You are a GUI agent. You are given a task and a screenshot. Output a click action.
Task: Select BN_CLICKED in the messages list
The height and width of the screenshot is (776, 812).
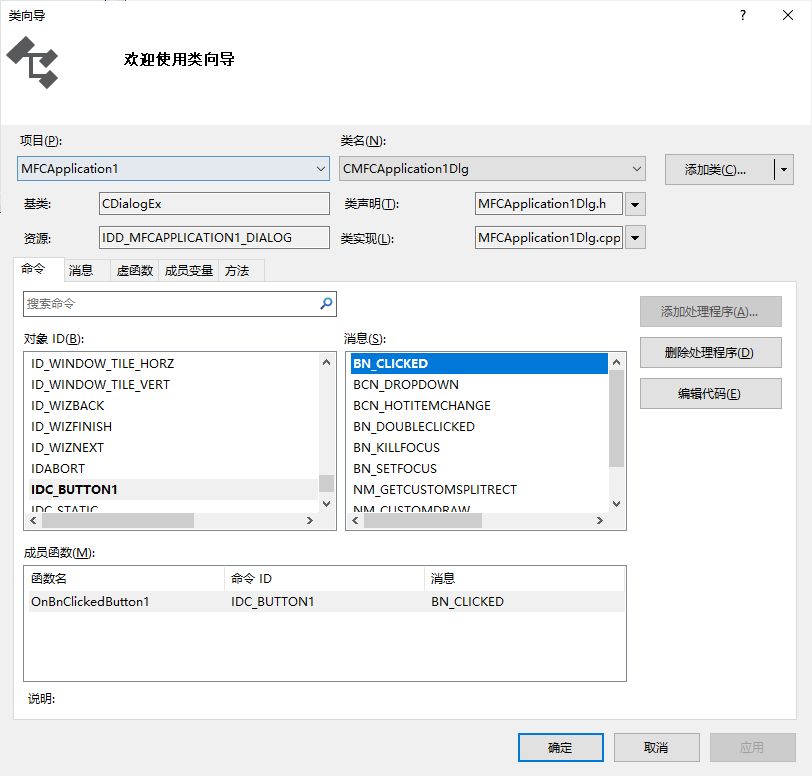point(479,364)
